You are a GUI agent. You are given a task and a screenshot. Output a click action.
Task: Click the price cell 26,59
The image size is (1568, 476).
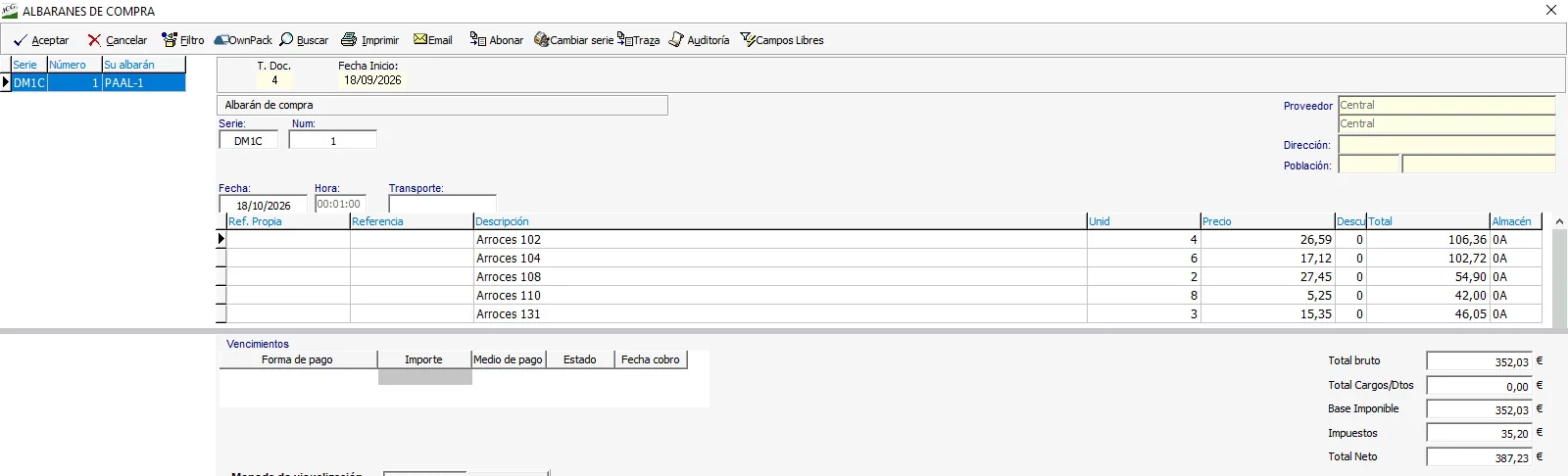(1268, 240)
